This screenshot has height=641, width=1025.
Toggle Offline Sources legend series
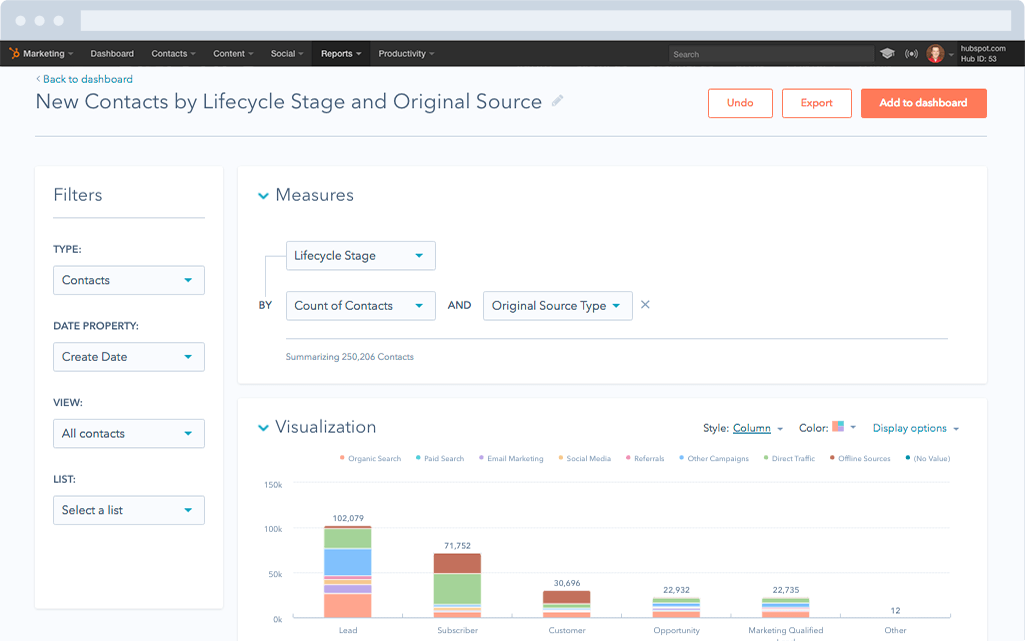860,459
